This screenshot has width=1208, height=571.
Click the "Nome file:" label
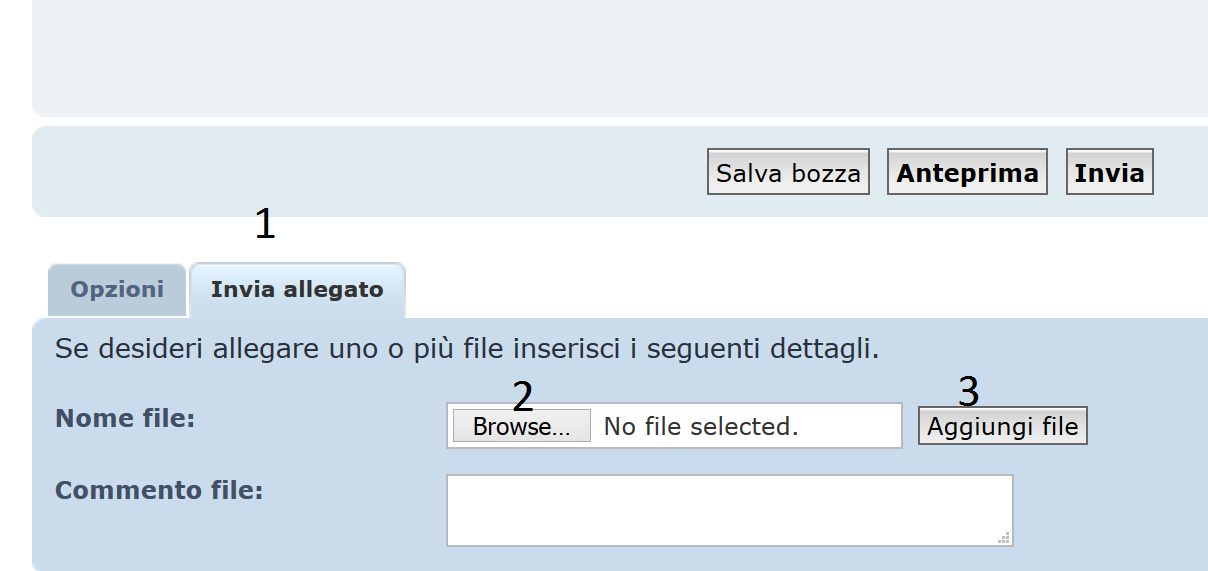(x=125, y=418)
